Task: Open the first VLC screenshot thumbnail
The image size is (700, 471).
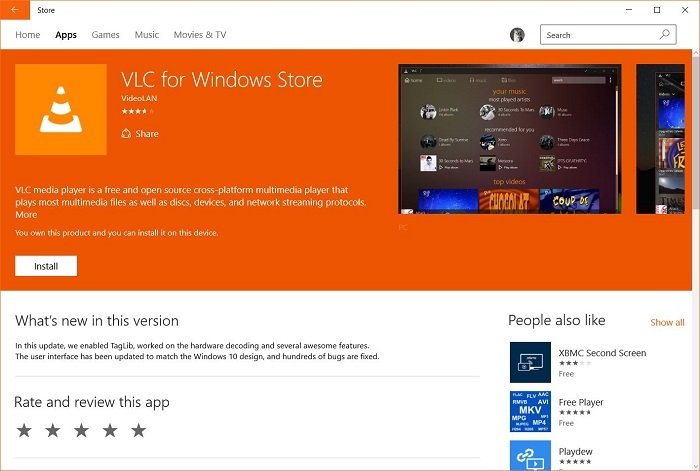Action: pos(510,139)
